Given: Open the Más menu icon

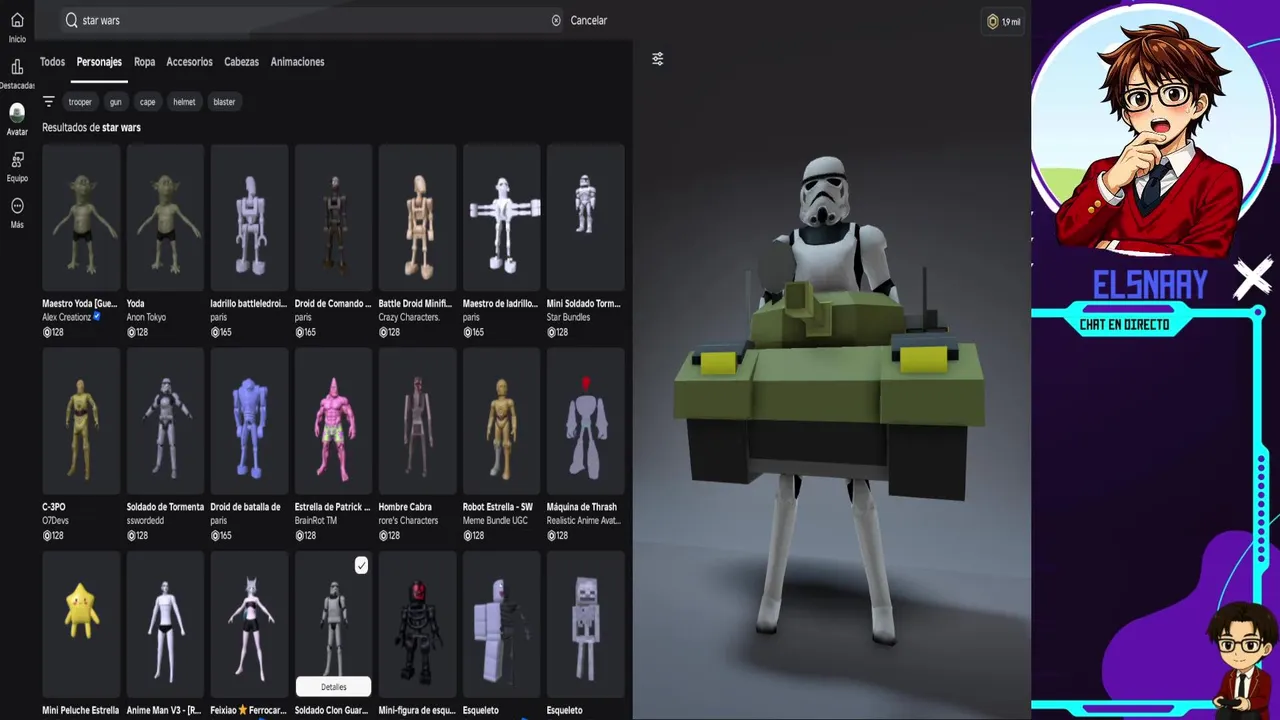Looking at the screenshot, I should pyautogui.click(x=17, y=206).
